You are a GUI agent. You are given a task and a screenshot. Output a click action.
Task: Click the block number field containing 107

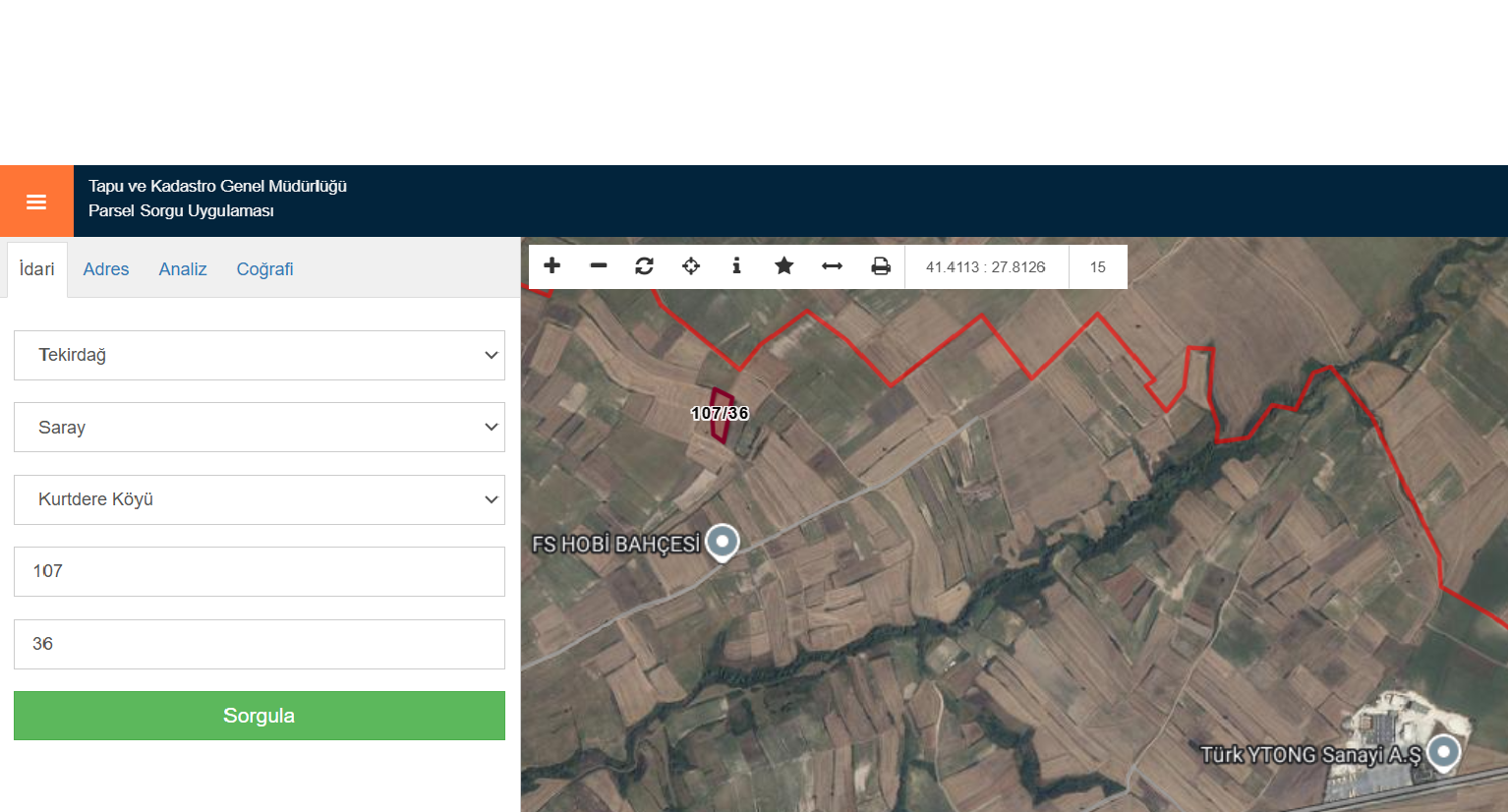[260, 571]
